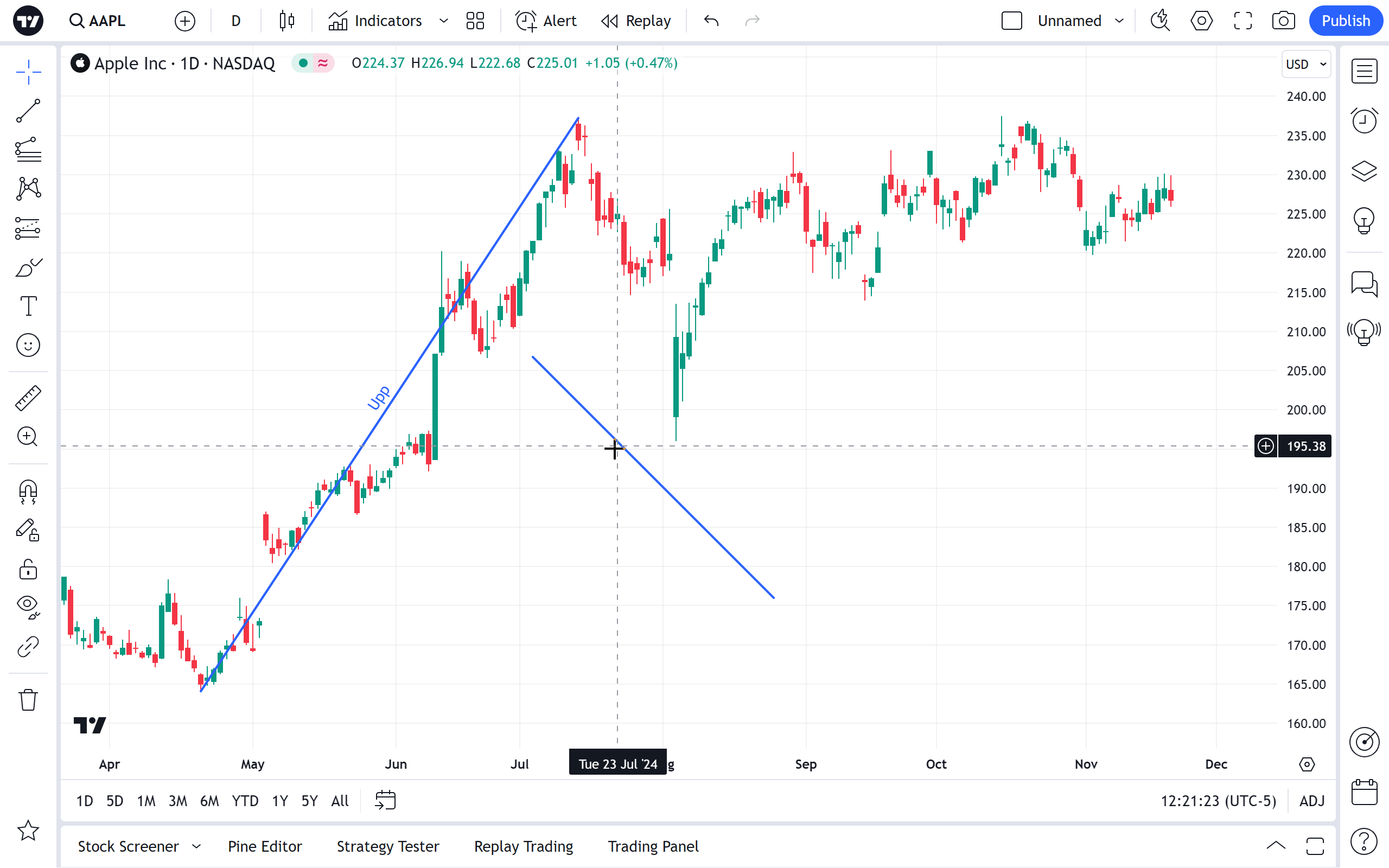1389x868 pixels.
Task: Toggle ADJ adjusted price data
Action: click(1311, 801)
